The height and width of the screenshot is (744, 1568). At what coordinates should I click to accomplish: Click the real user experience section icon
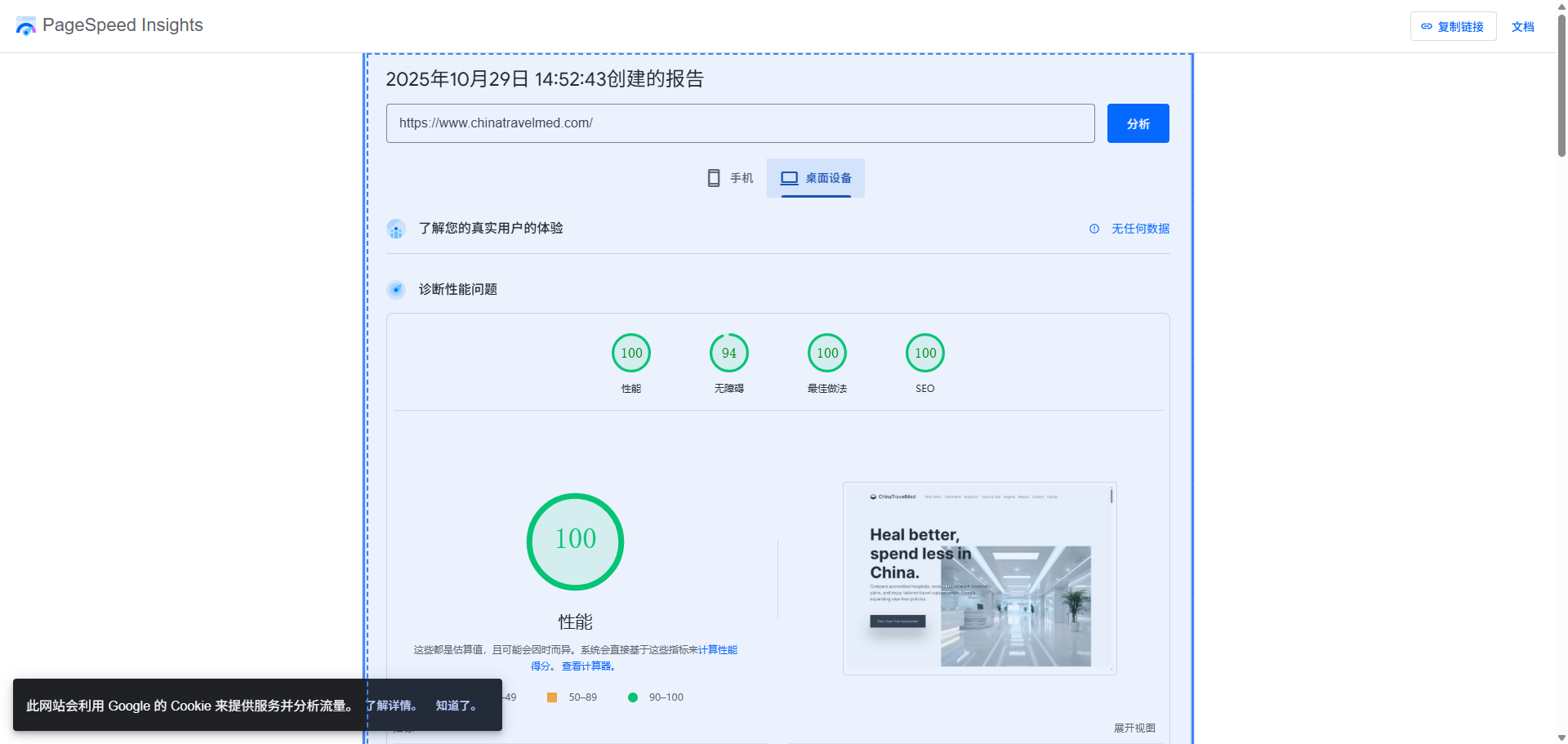pos(396,229)
